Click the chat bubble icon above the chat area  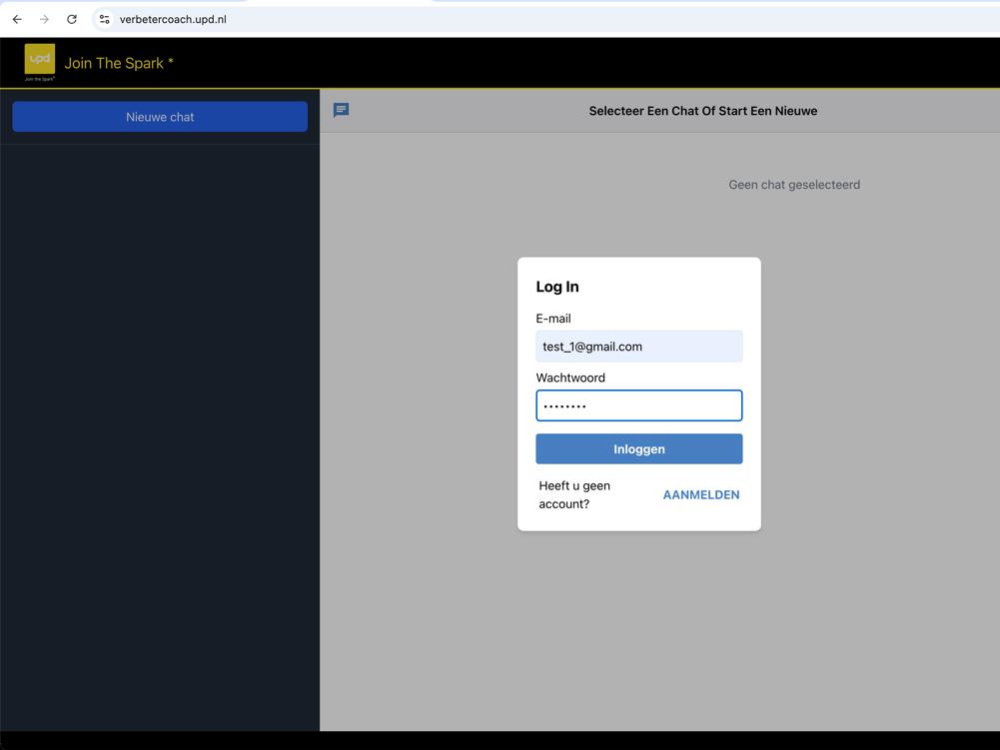341,110
